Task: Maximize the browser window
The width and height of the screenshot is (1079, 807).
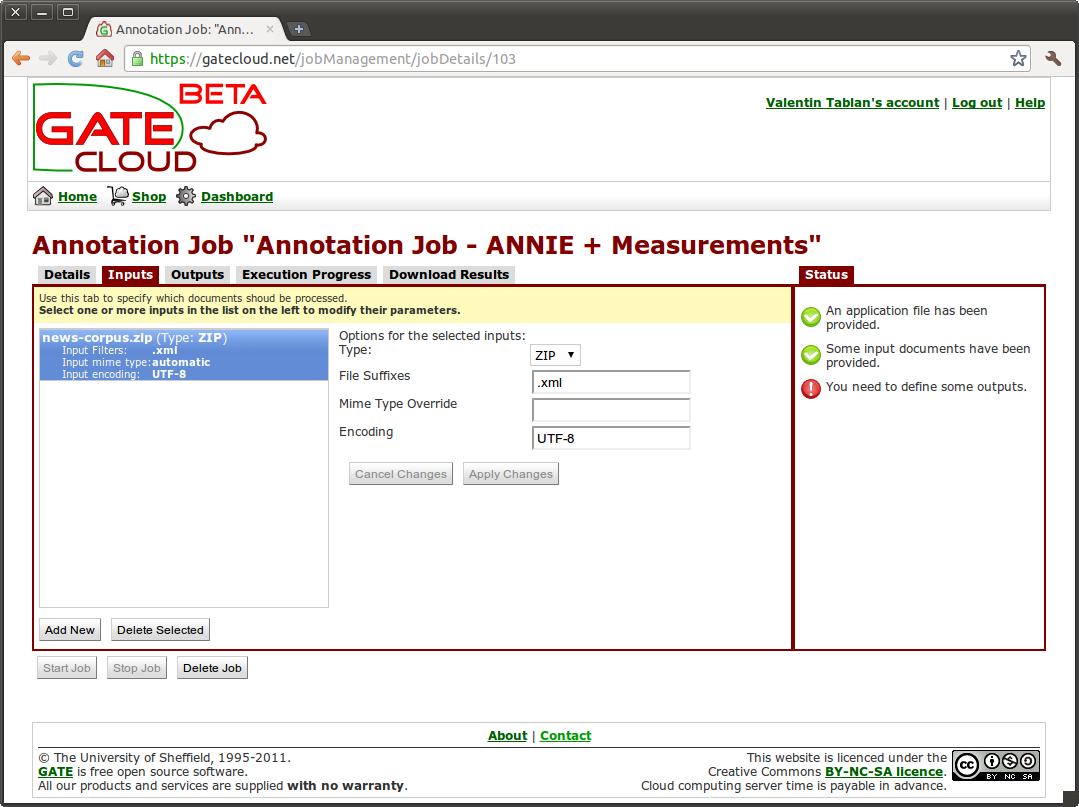Action: point(67,12)
